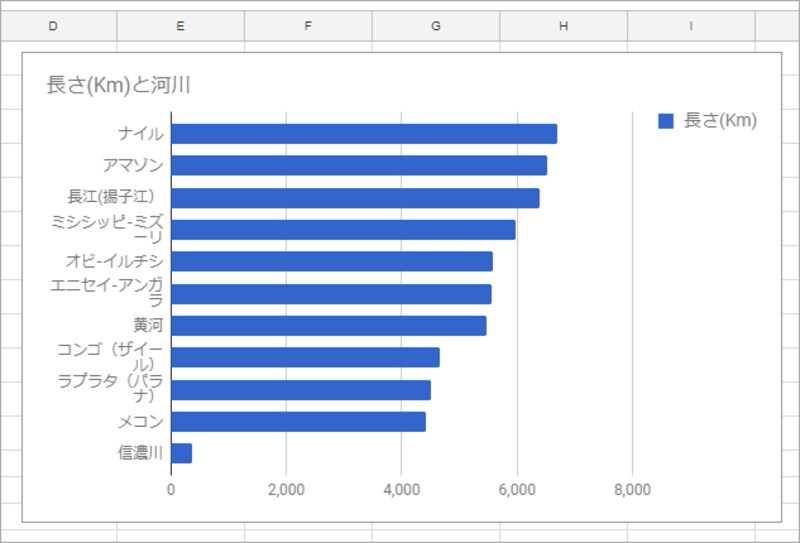800x543 pixels.
Task: Click the 黄河 axis label
Action: [148, 325]
